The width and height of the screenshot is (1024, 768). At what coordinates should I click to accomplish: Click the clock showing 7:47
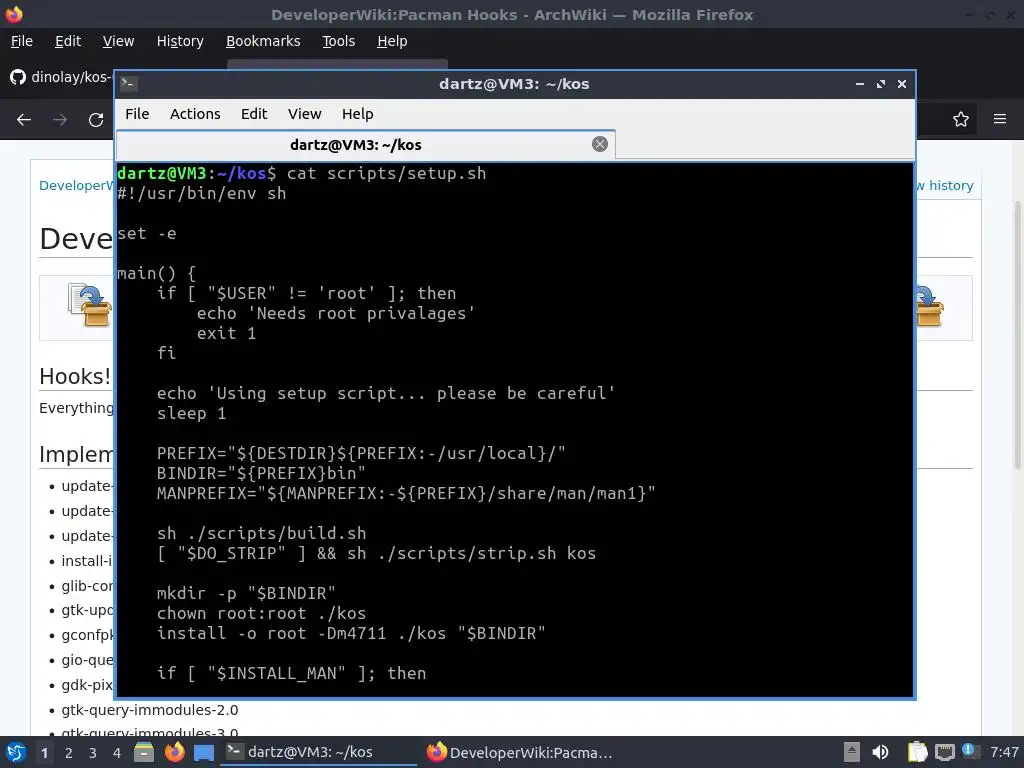tap(1004, 752)
